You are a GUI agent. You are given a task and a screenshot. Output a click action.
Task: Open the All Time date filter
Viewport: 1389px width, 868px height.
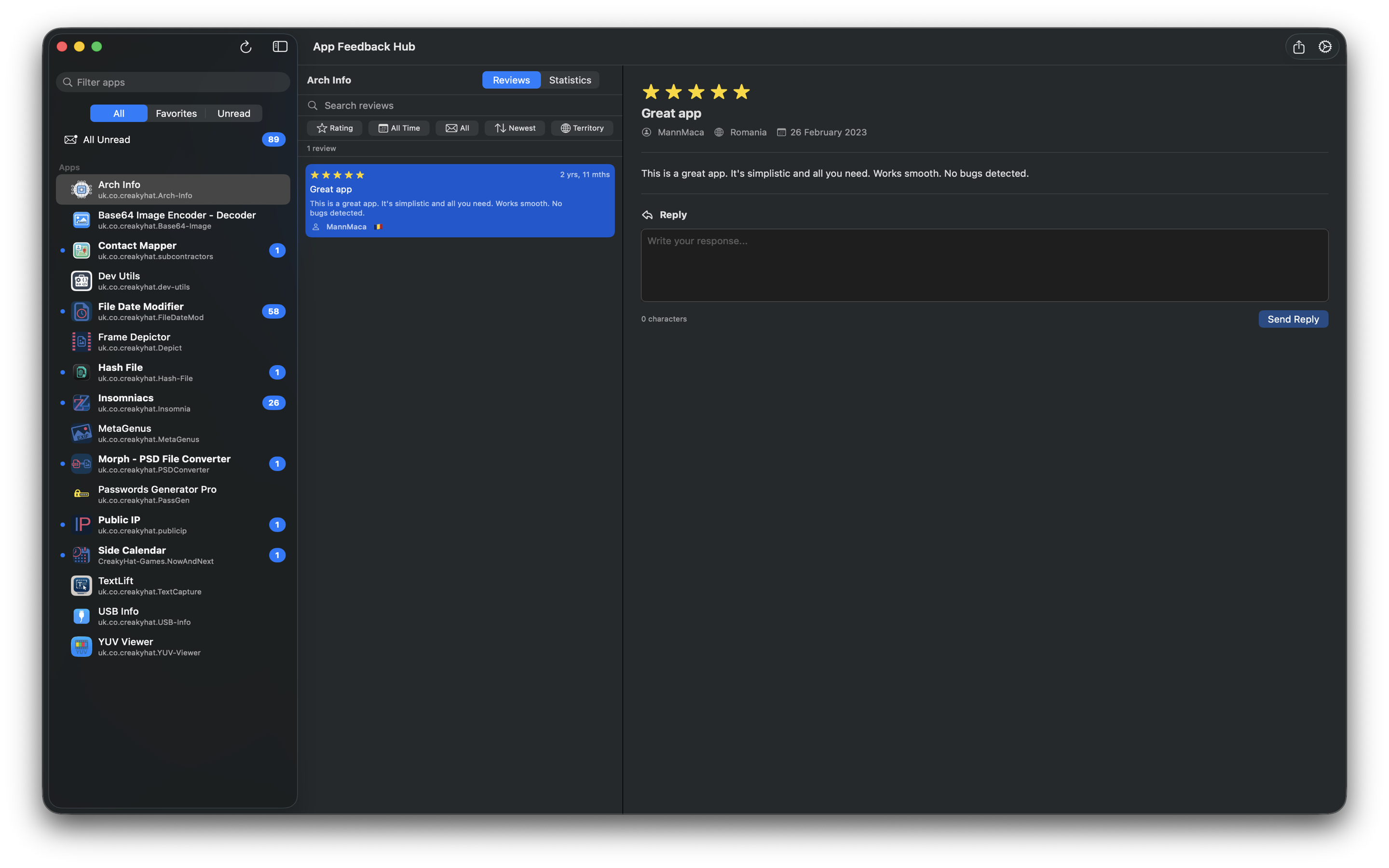399,127
